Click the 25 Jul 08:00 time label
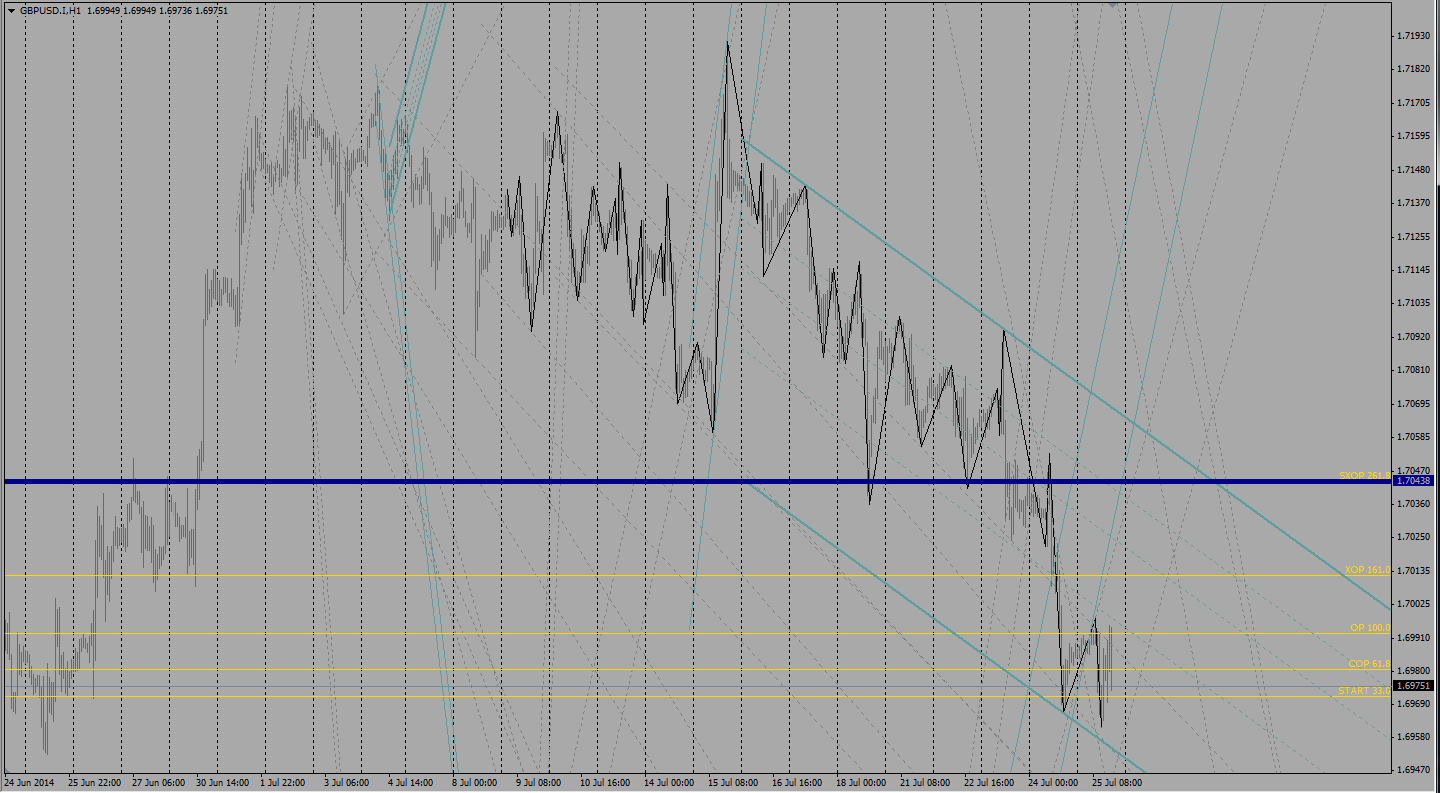1440x793 pixels. pyautogui.click(x=1116, y=782)
